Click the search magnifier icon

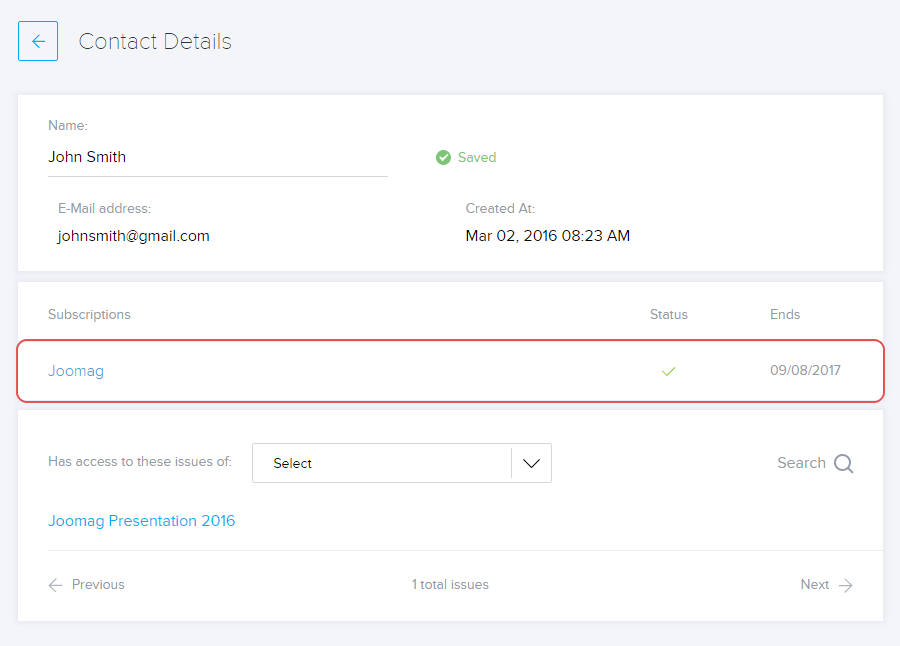click(x=843, y=463)
